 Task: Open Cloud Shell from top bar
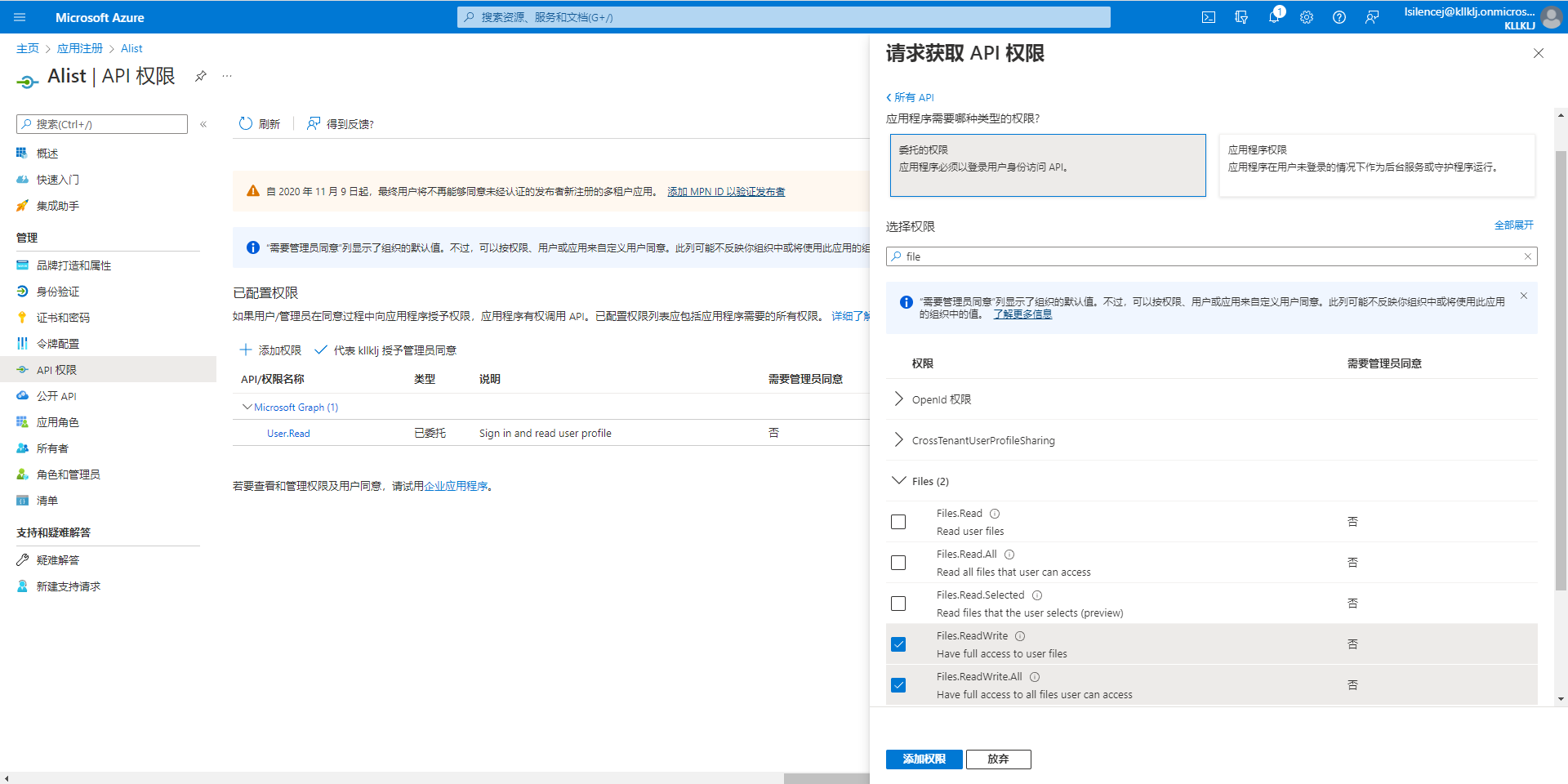(x=1209, y=17)
